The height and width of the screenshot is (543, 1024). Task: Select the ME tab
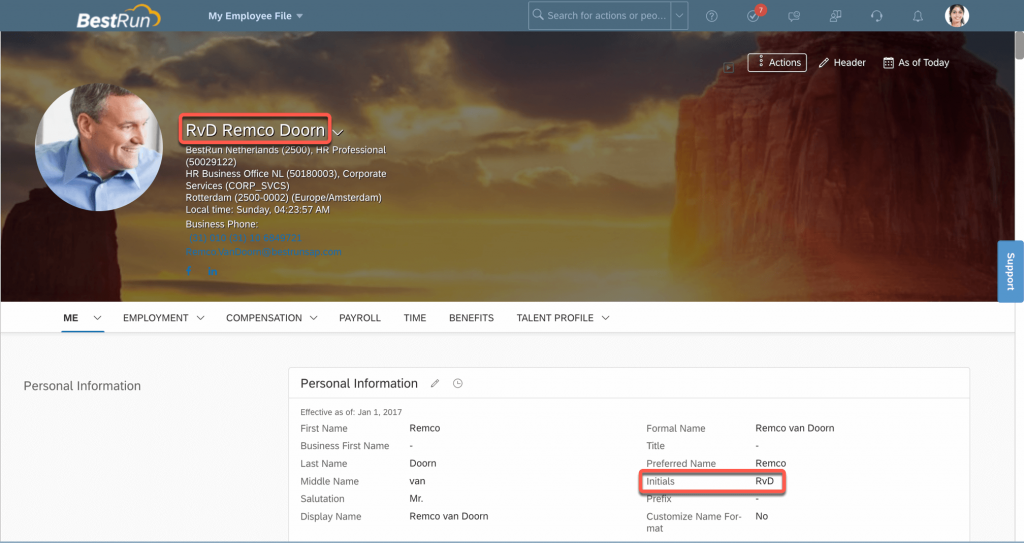tap(71, 318)
